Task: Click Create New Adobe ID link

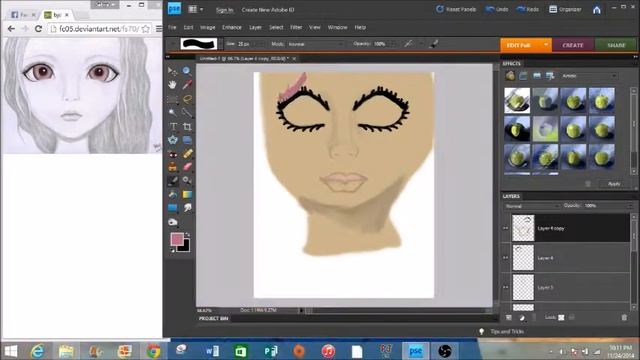Action: pyautogui.click(x=268, y=10)
